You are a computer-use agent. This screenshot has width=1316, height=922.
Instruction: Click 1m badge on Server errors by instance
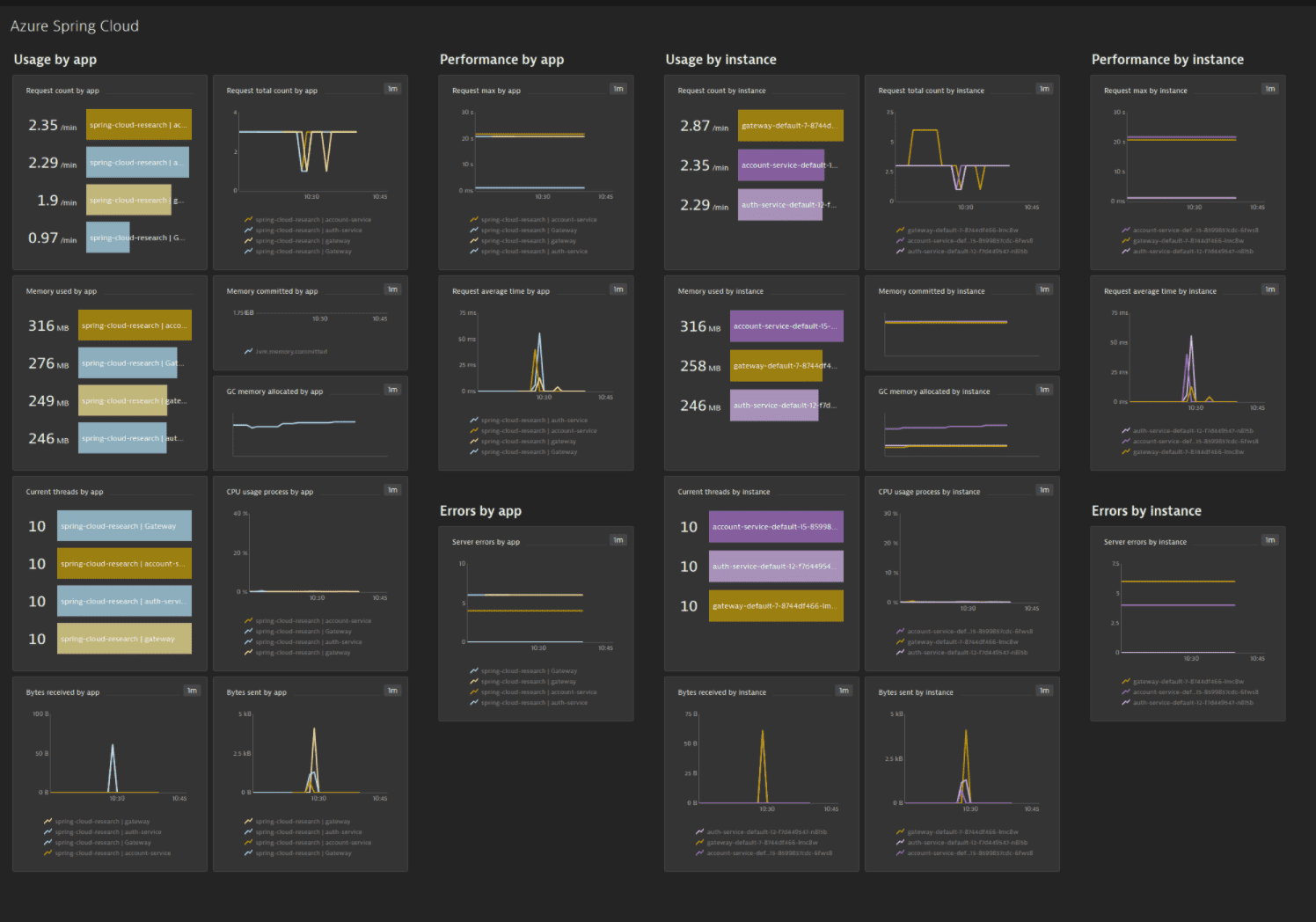[1269, 540]
